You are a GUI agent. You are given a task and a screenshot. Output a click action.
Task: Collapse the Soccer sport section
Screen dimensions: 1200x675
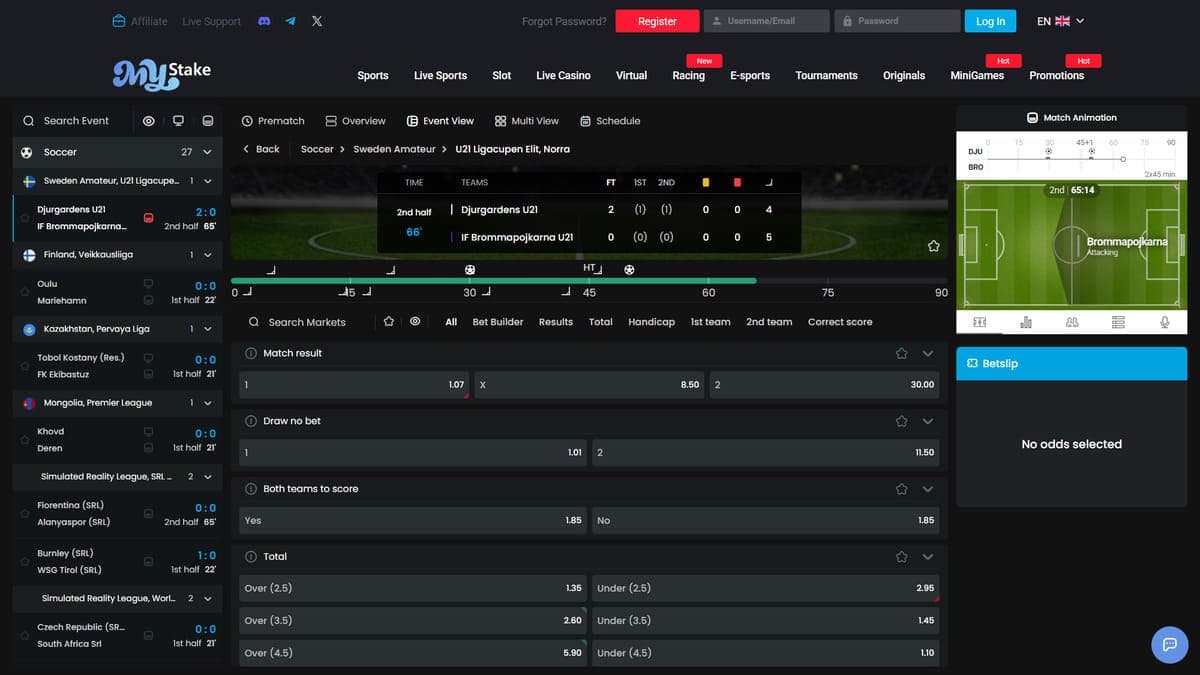point(207,152)
